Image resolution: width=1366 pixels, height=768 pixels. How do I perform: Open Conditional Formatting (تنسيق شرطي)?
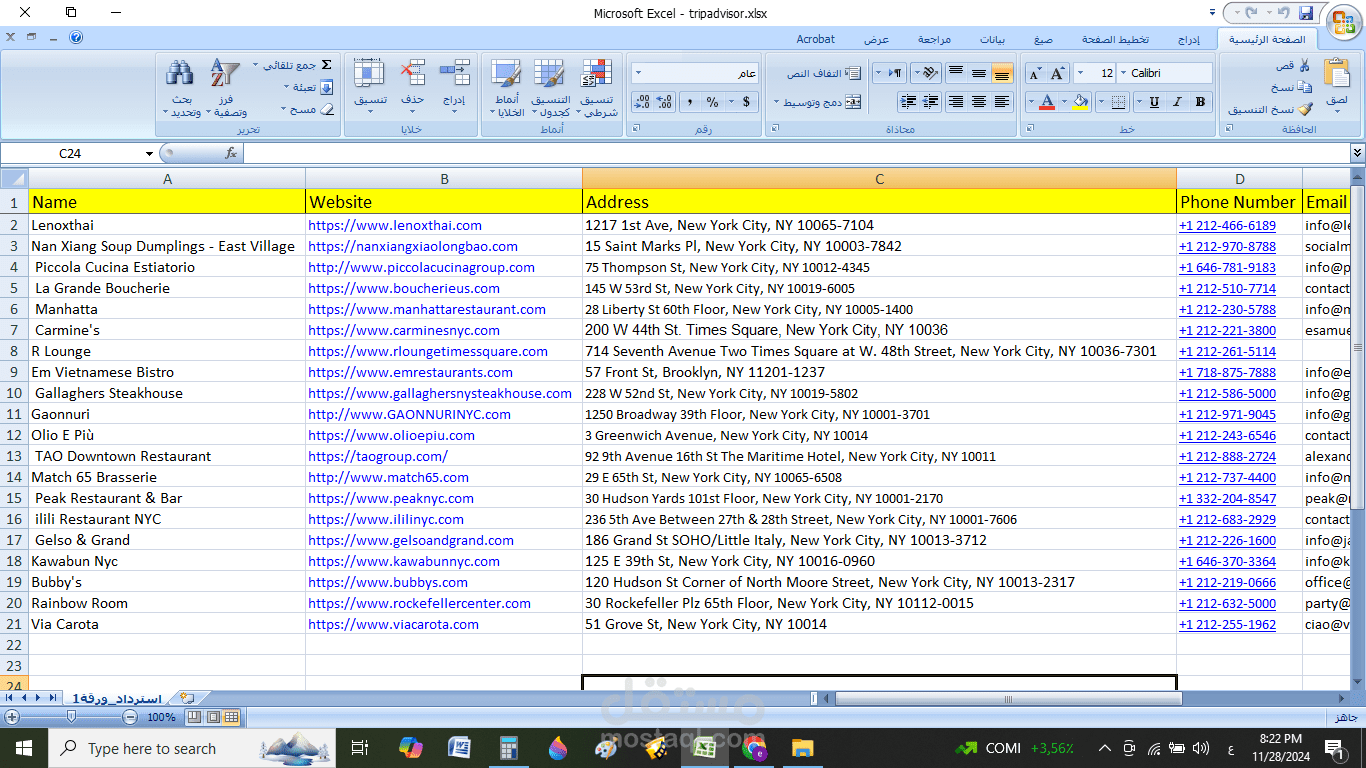click(597, 88)
